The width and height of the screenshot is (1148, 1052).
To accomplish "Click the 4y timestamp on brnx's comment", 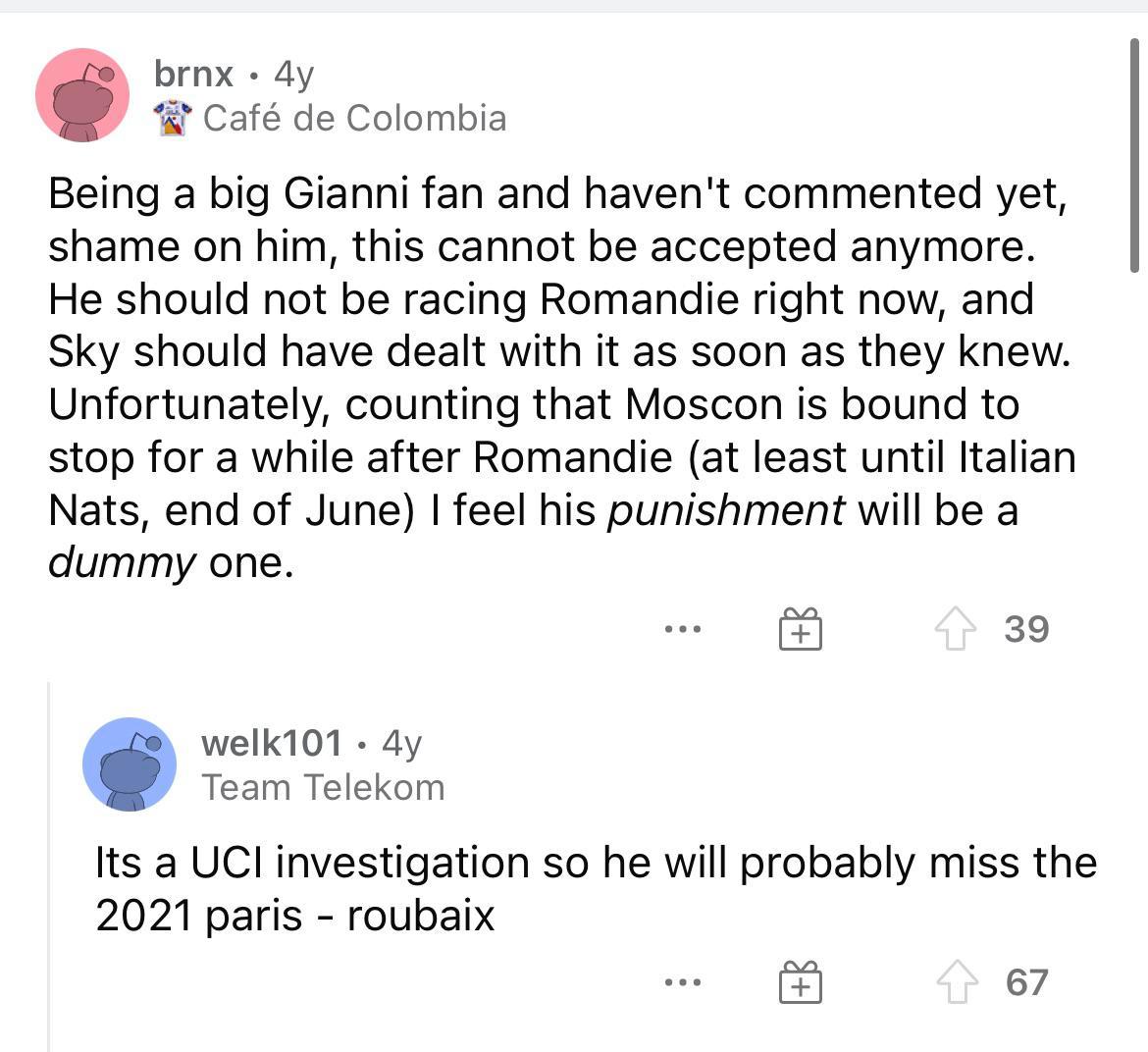I will 294,74.
